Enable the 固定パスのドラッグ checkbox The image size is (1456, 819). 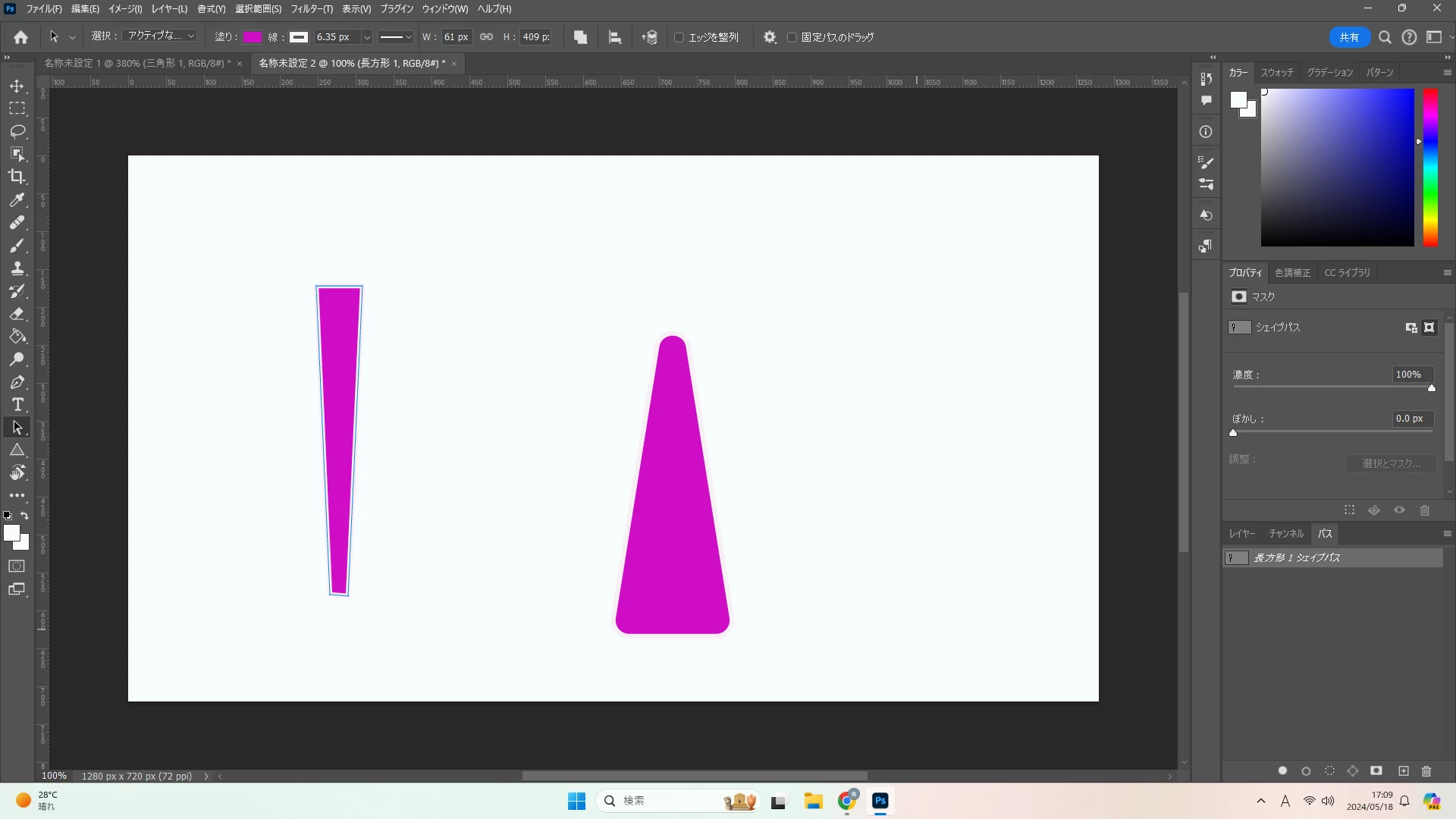[792, 37]
